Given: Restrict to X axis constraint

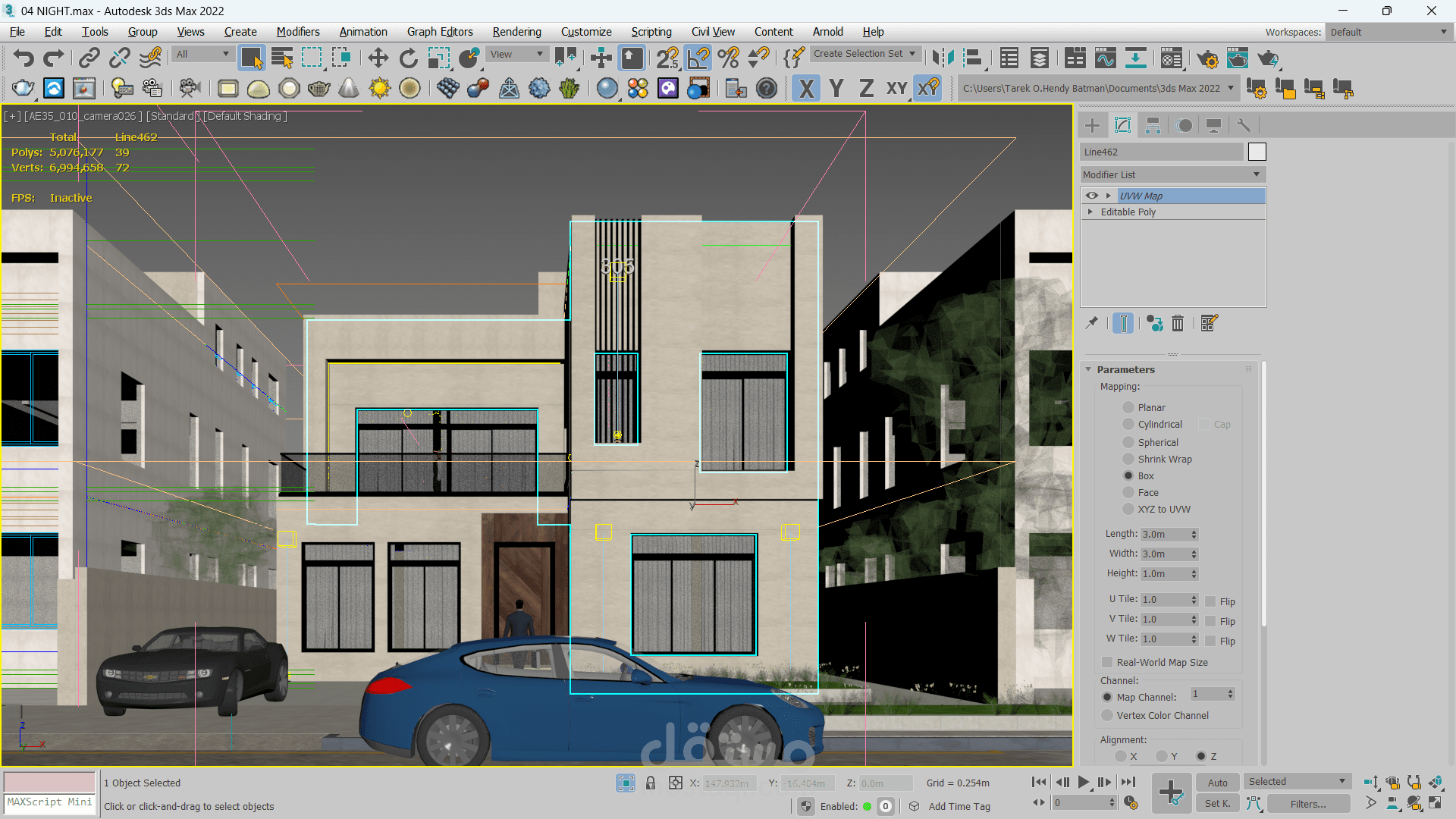Looking at the screenshot, I should pyautogui.click(x=806, y=89).
